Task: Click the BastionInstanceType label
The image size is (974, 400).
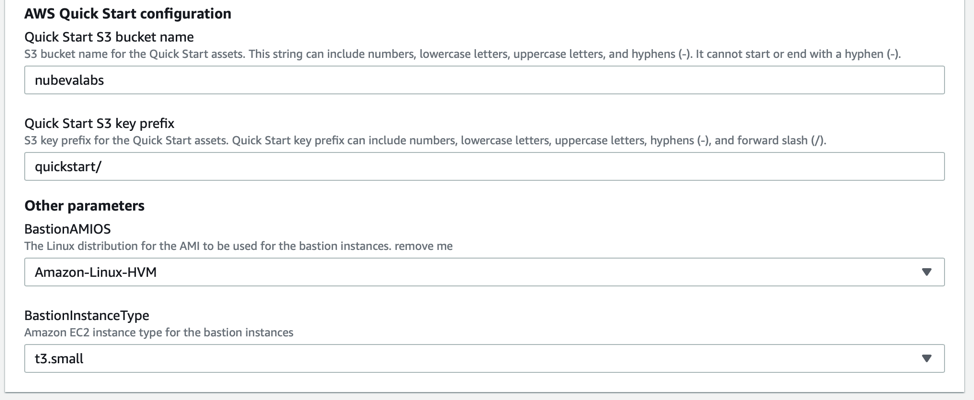Action: click(86, 316)
